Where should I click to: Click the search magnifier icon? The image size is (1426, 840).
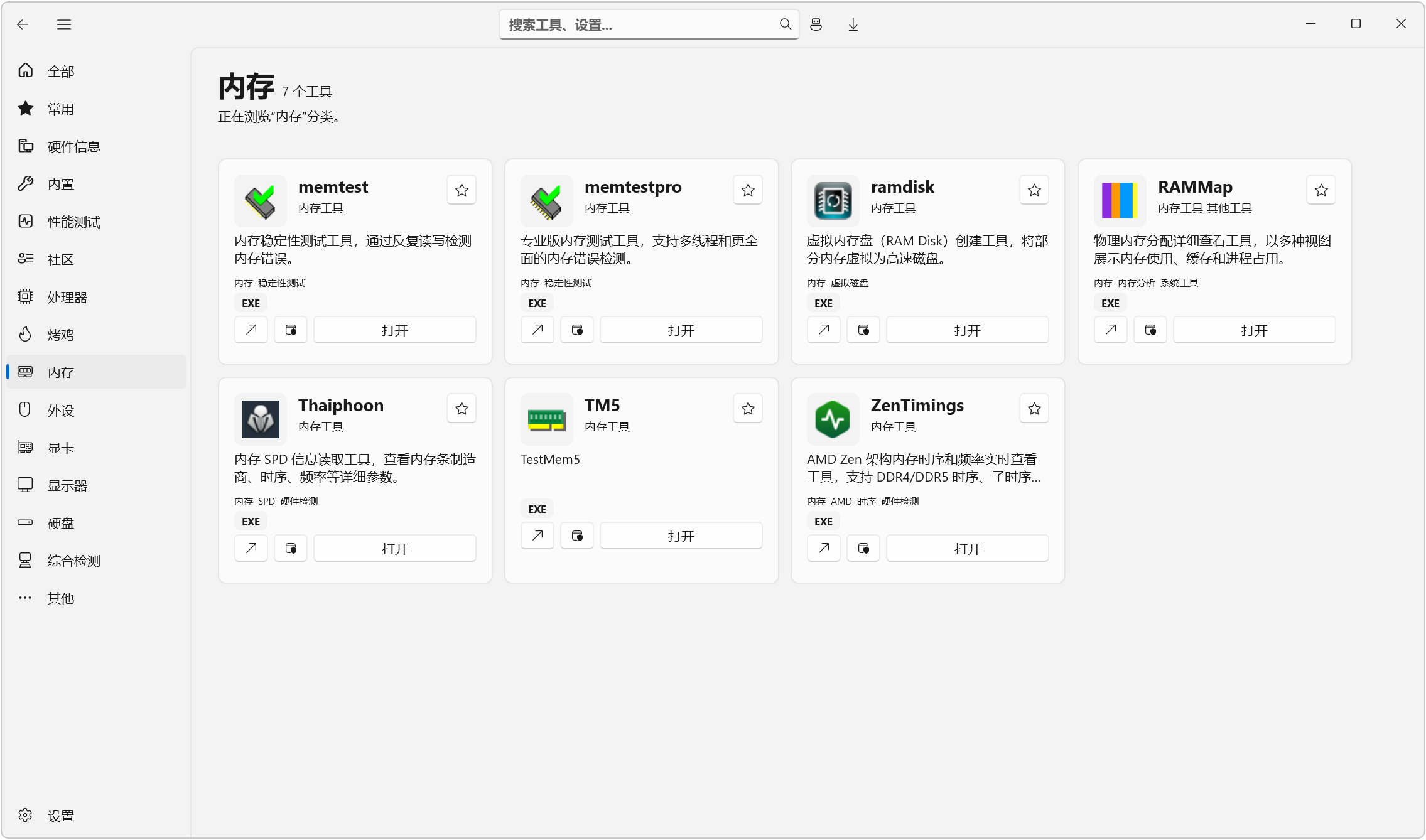click(785, 24)
